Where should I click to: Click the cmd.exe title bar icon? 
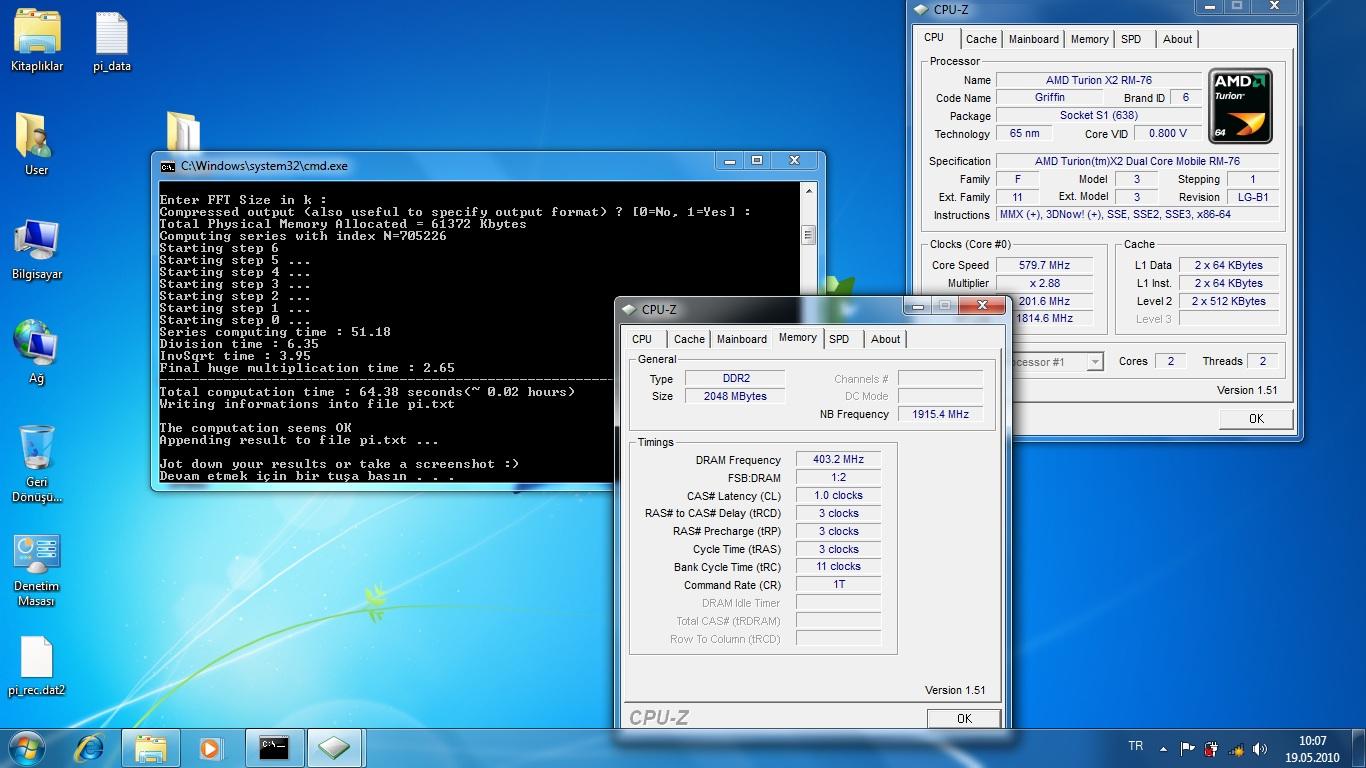pos(168,166)
